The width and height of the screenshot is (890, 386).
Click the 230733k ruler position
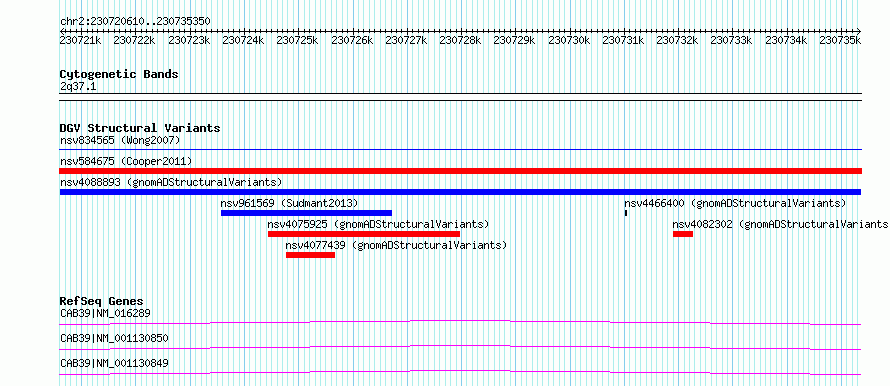(x=732, y=40)
